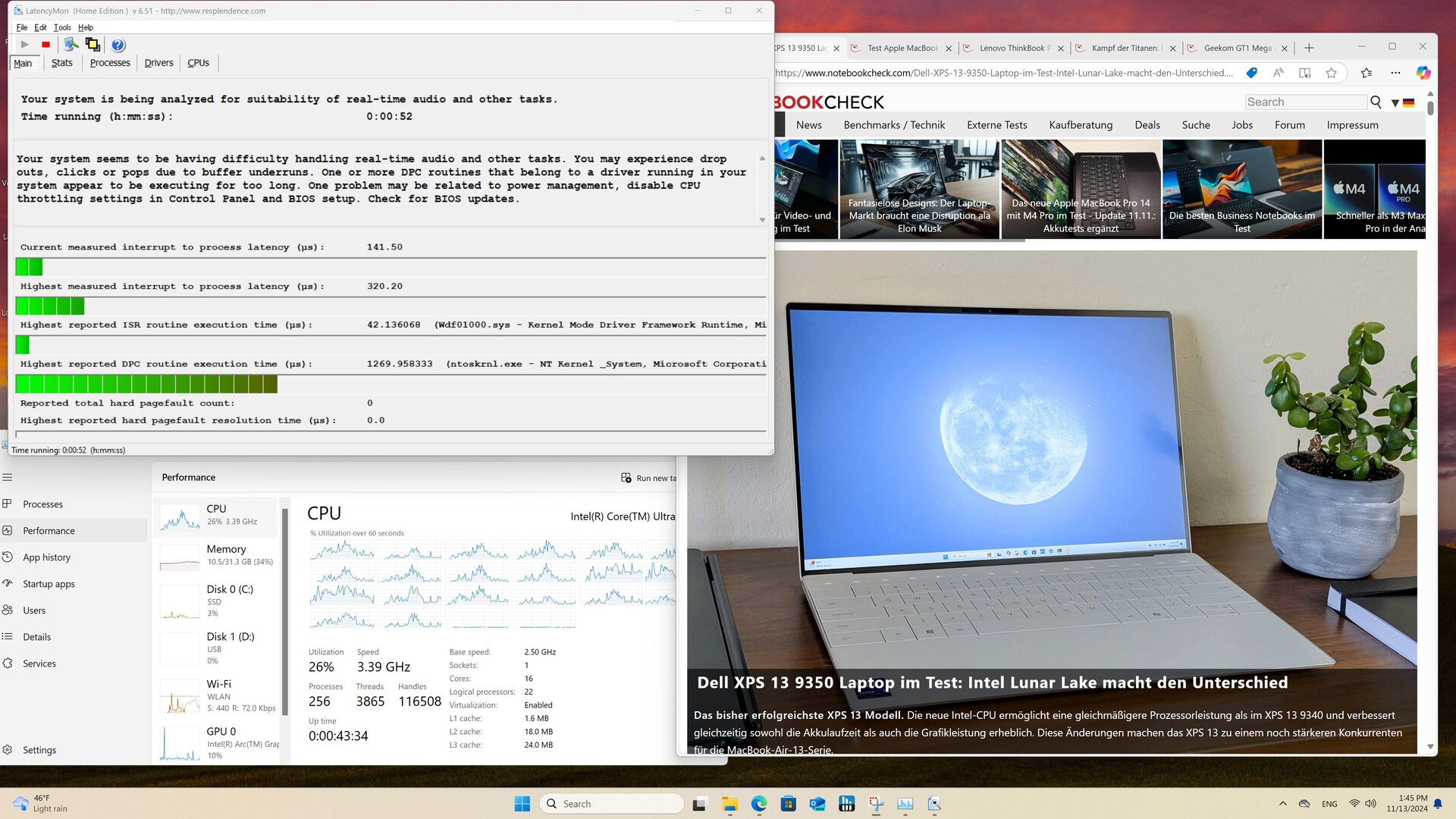Click the Edge shopping price tag icon

coord(1252,73)
